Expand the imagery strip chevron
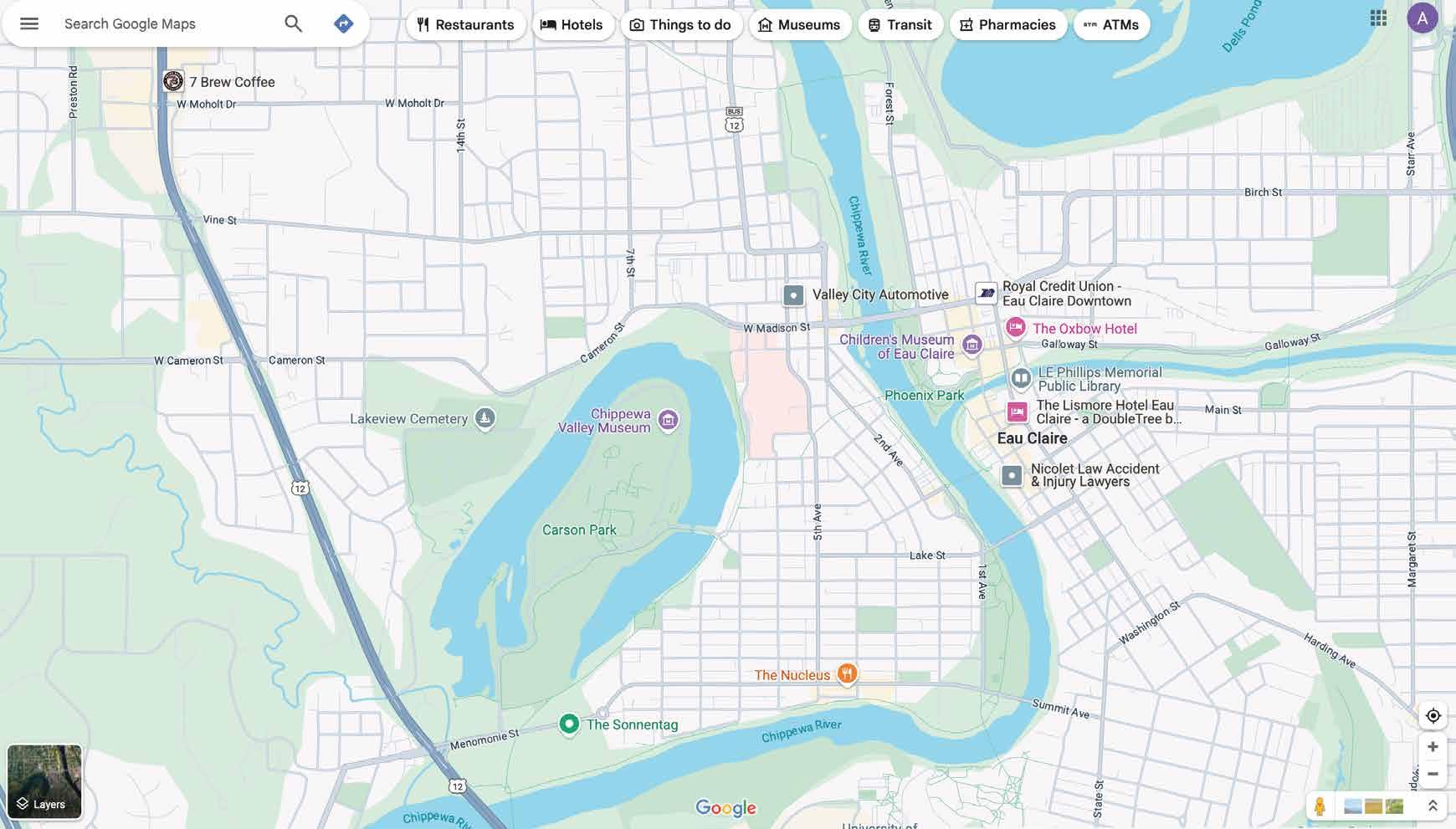The width and height of the screenshot is (1456, 829). [x=1433, y=806]
